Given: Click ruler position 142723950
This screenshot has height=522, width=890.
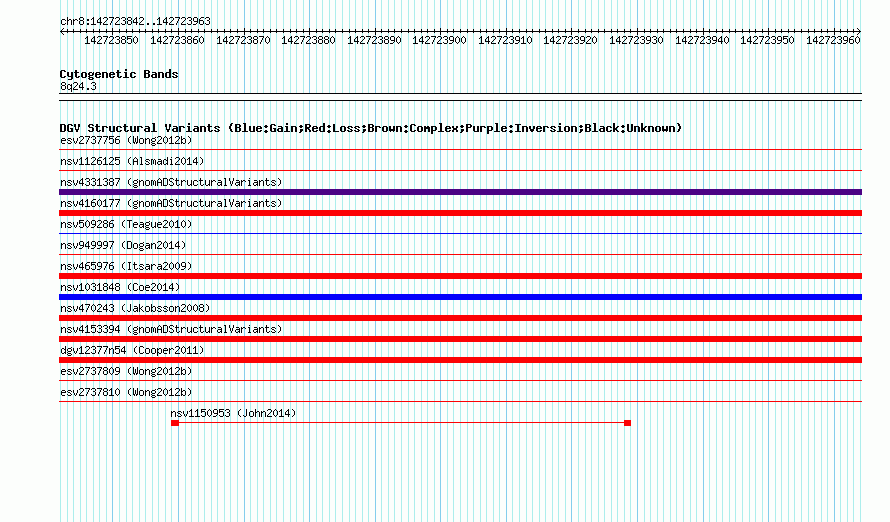Looking at the screenshot, I should click(x=767, y=40).
